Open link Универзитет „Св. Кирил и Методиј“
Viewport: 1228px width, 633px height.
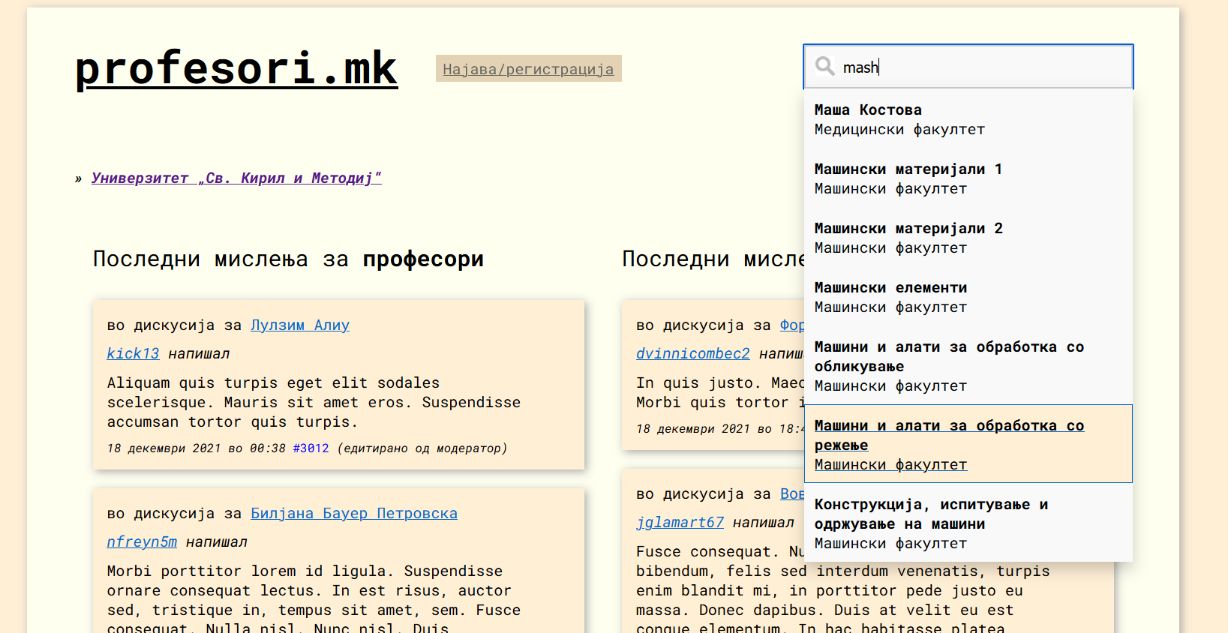click(x=236, y=177)
